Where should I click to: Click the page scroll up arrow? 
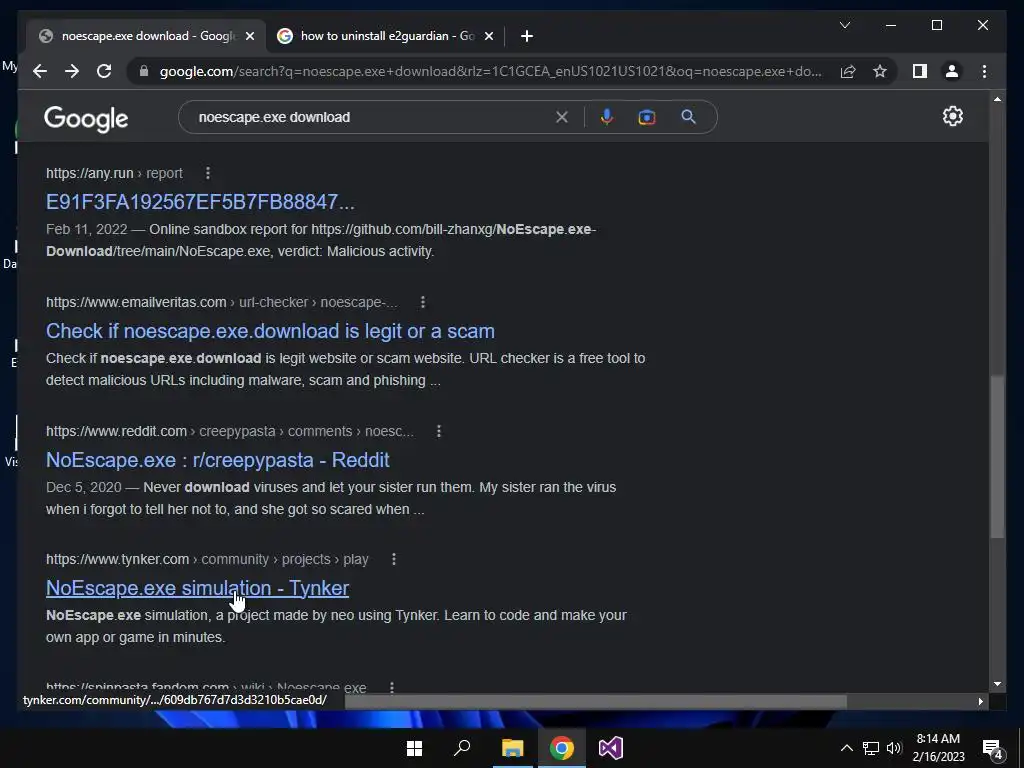click(997, 99)
